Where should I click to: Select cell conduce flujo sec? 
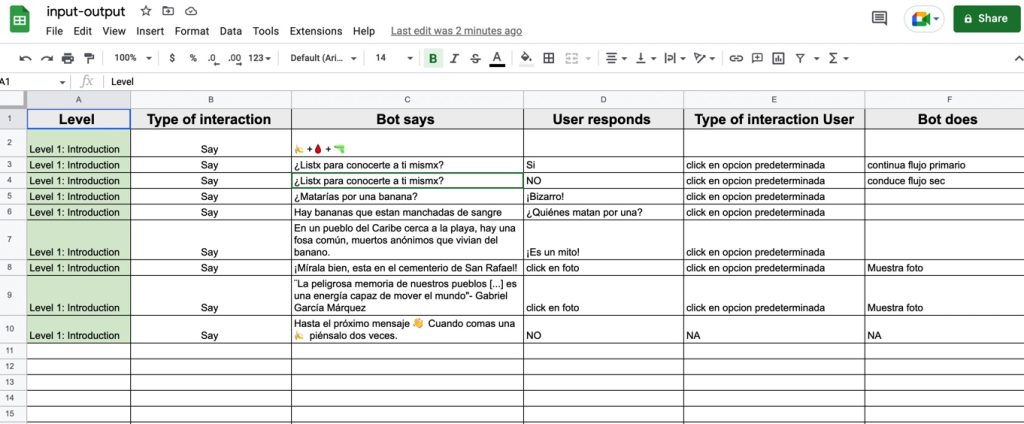(x=944, y=181)
